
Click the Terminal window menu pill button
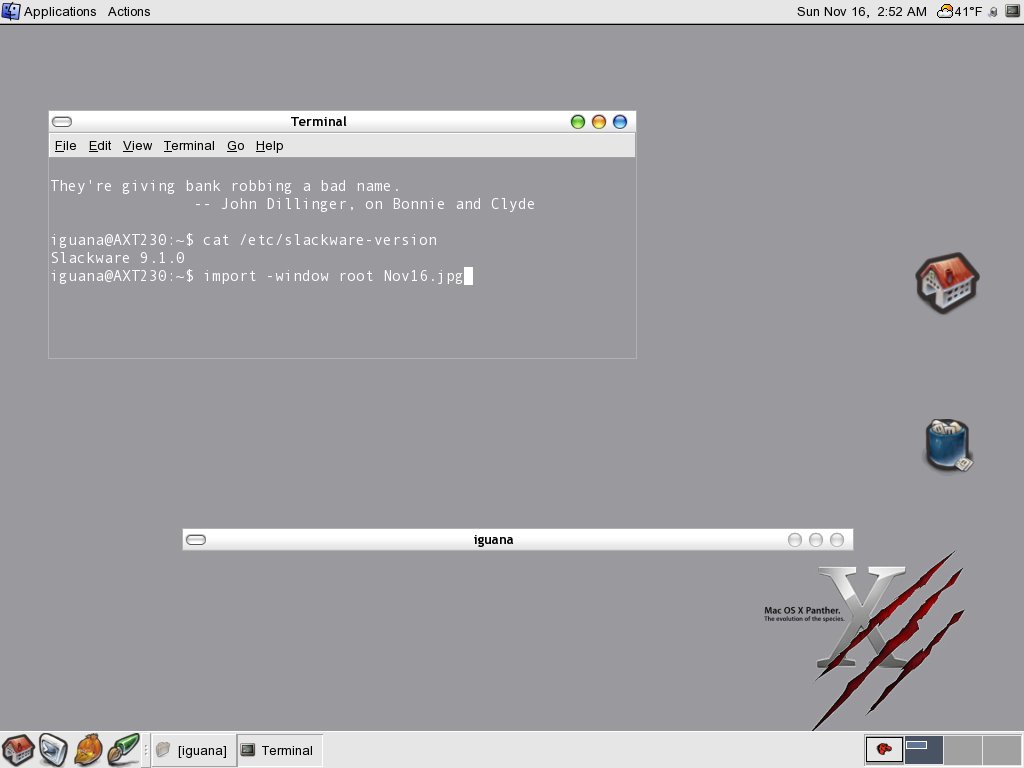[x=62, y=121]
